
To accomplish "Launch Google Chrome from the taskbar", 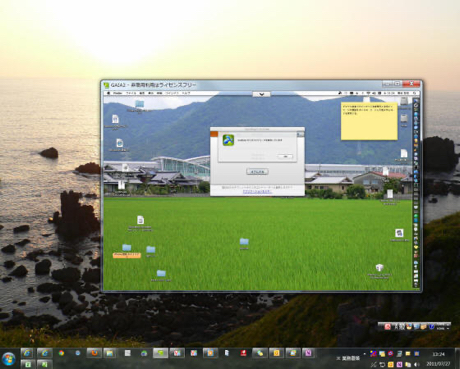I will coord(61,353).
